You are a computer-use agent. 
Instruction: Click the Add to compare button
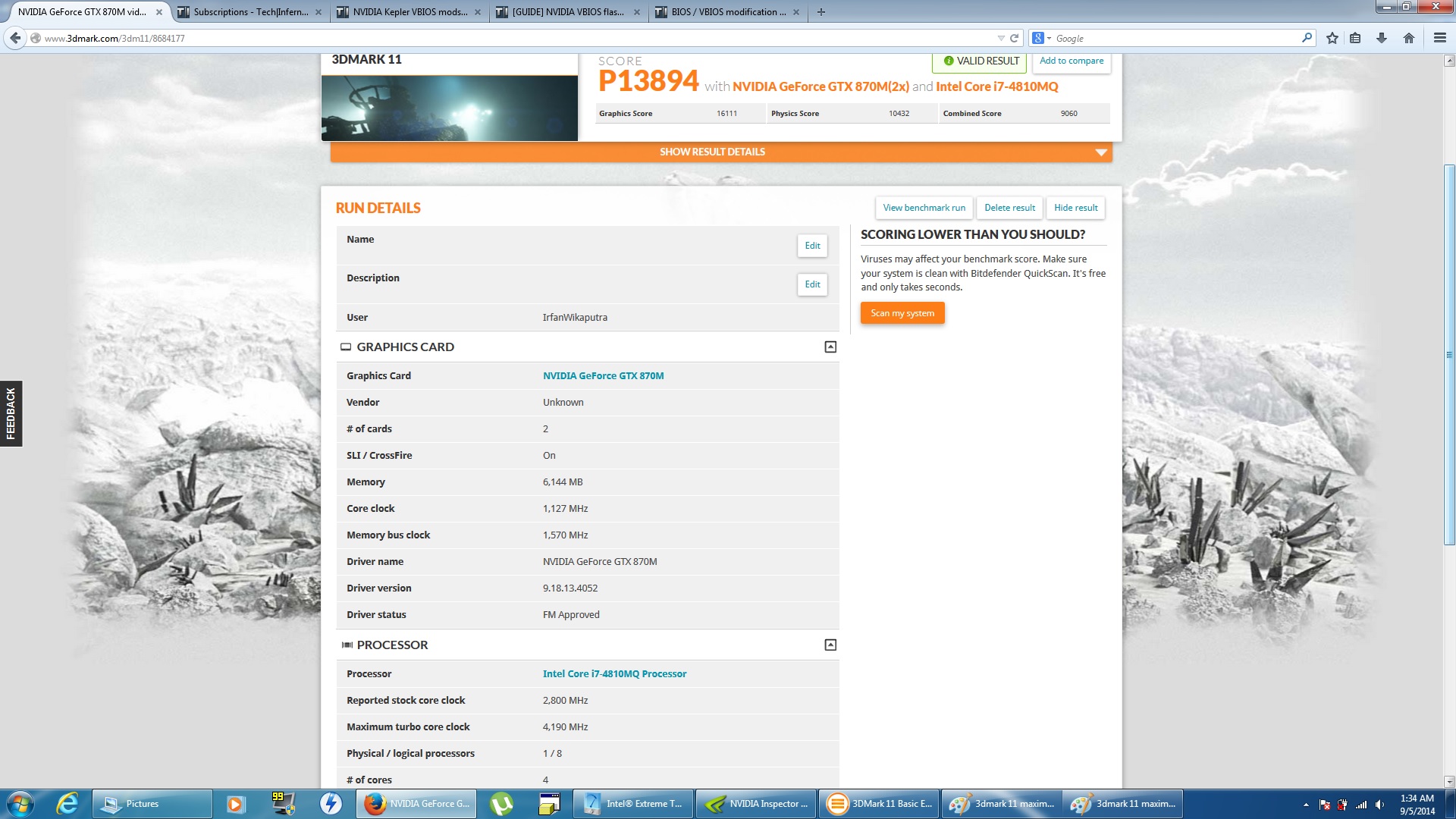tap(1071, 61)
